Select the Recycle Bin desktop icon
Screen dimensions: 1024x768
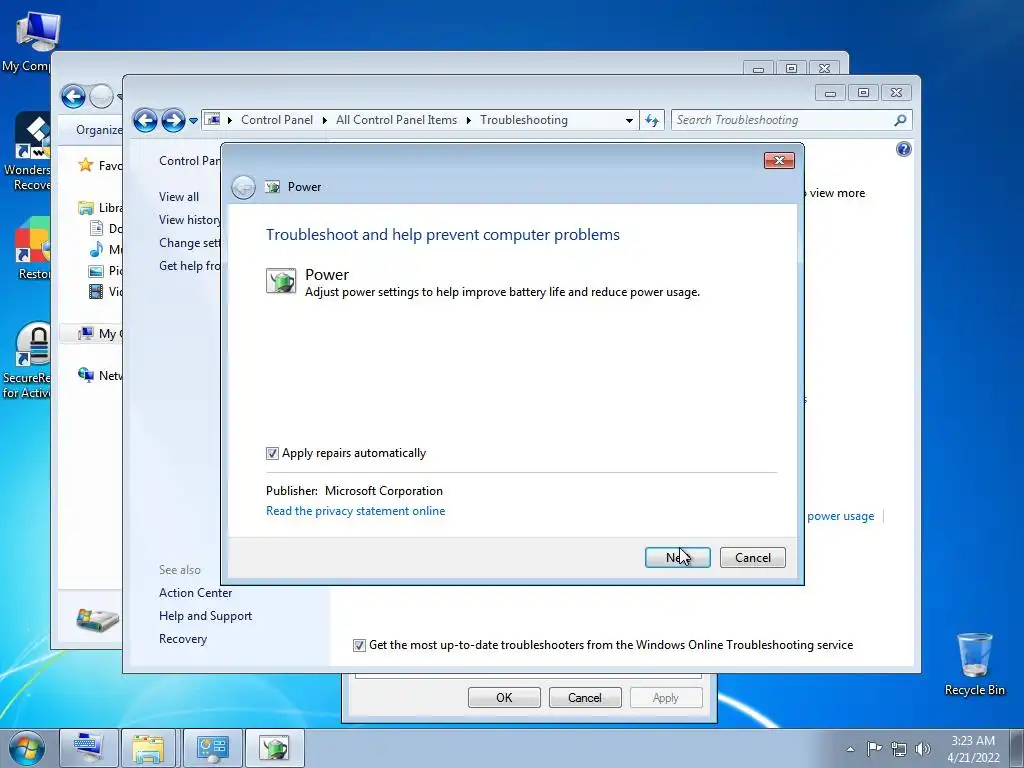974,664
